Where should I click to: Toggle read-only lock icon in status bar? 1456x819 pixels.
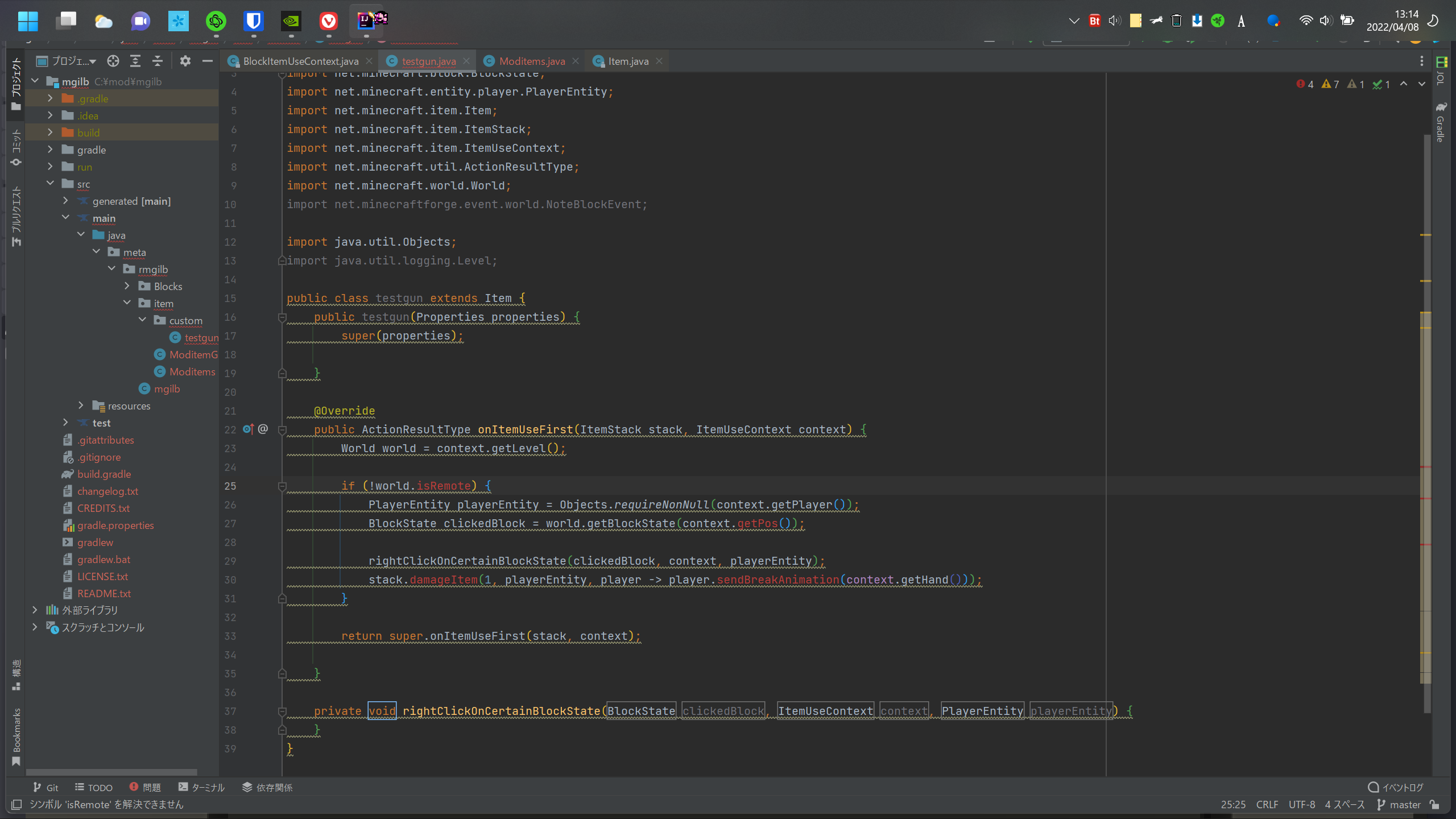click(x=1434, y=804)
